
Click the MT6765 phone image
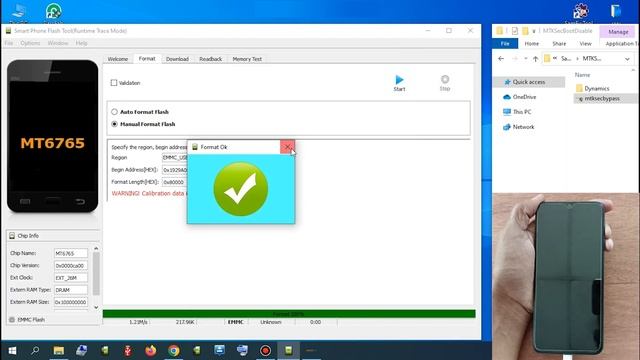[x=53, y=136]
